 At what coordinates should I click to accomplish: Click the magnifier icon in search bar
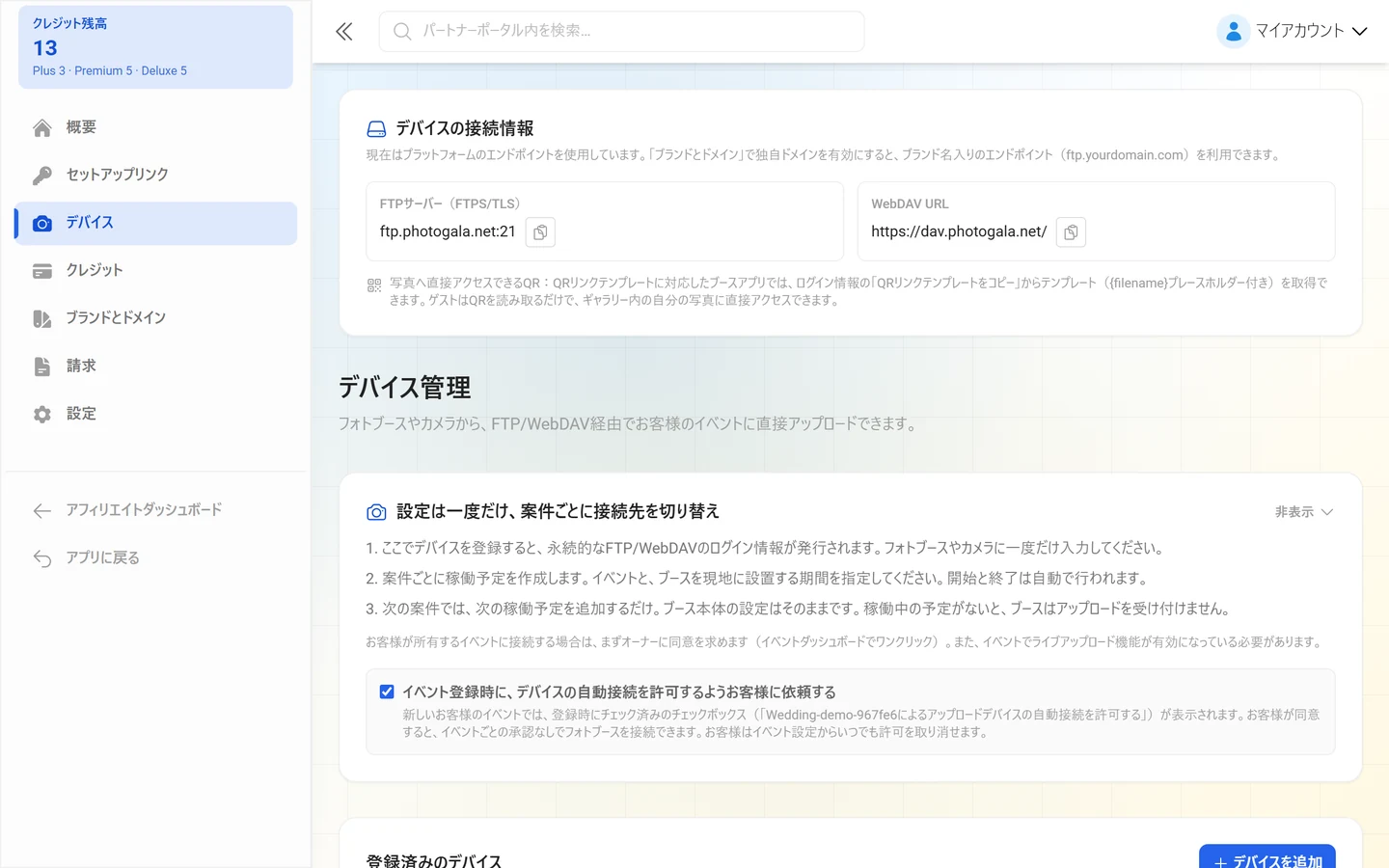click(x=402, y=32)
